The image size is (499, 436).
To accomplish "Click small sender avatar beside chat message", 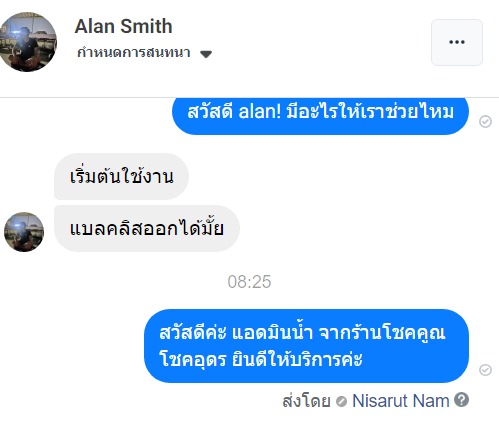I will (x=24, y=232).
